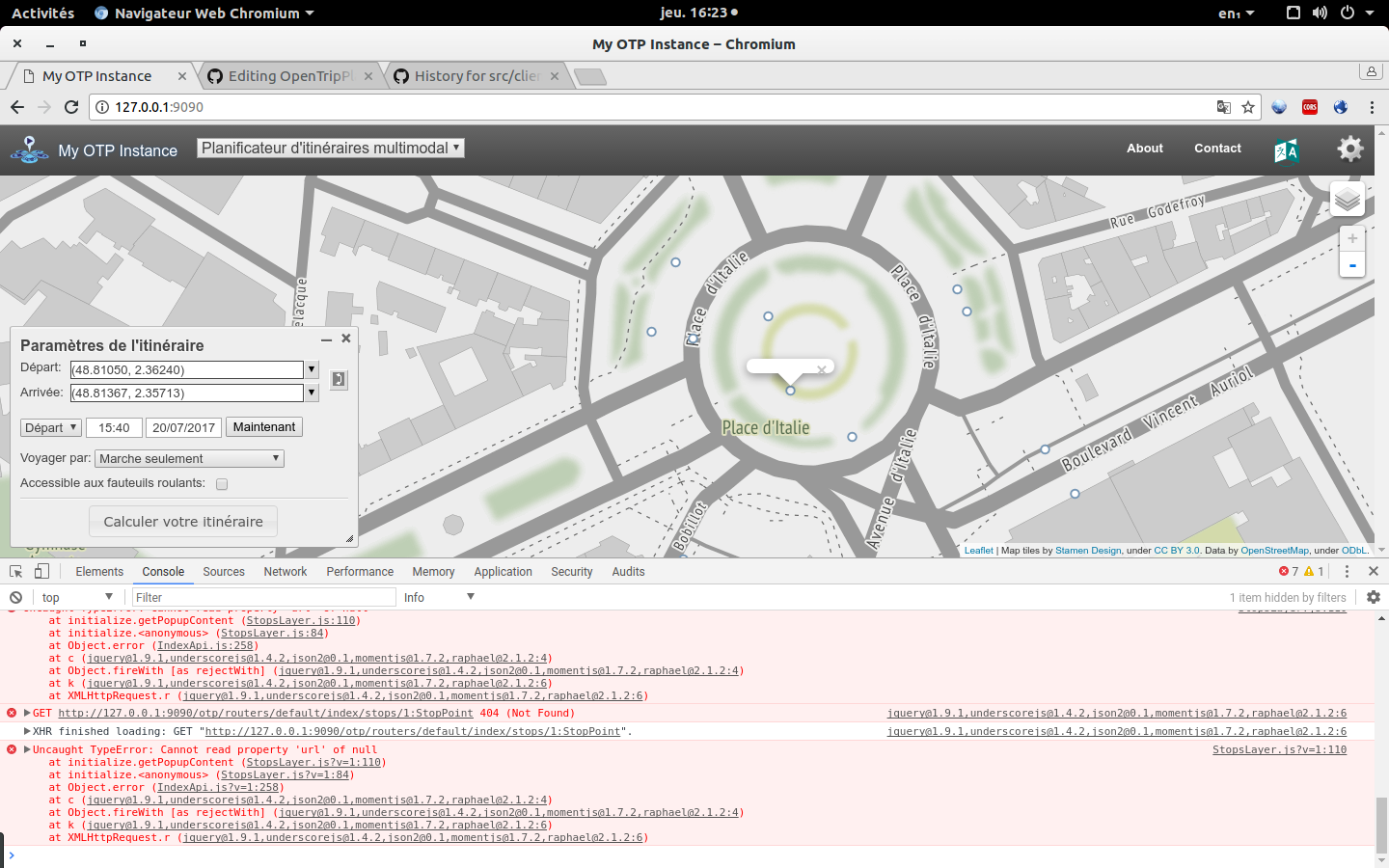Open the Voyager par travel mode dropdown
1389x868 pixels.
189,459
